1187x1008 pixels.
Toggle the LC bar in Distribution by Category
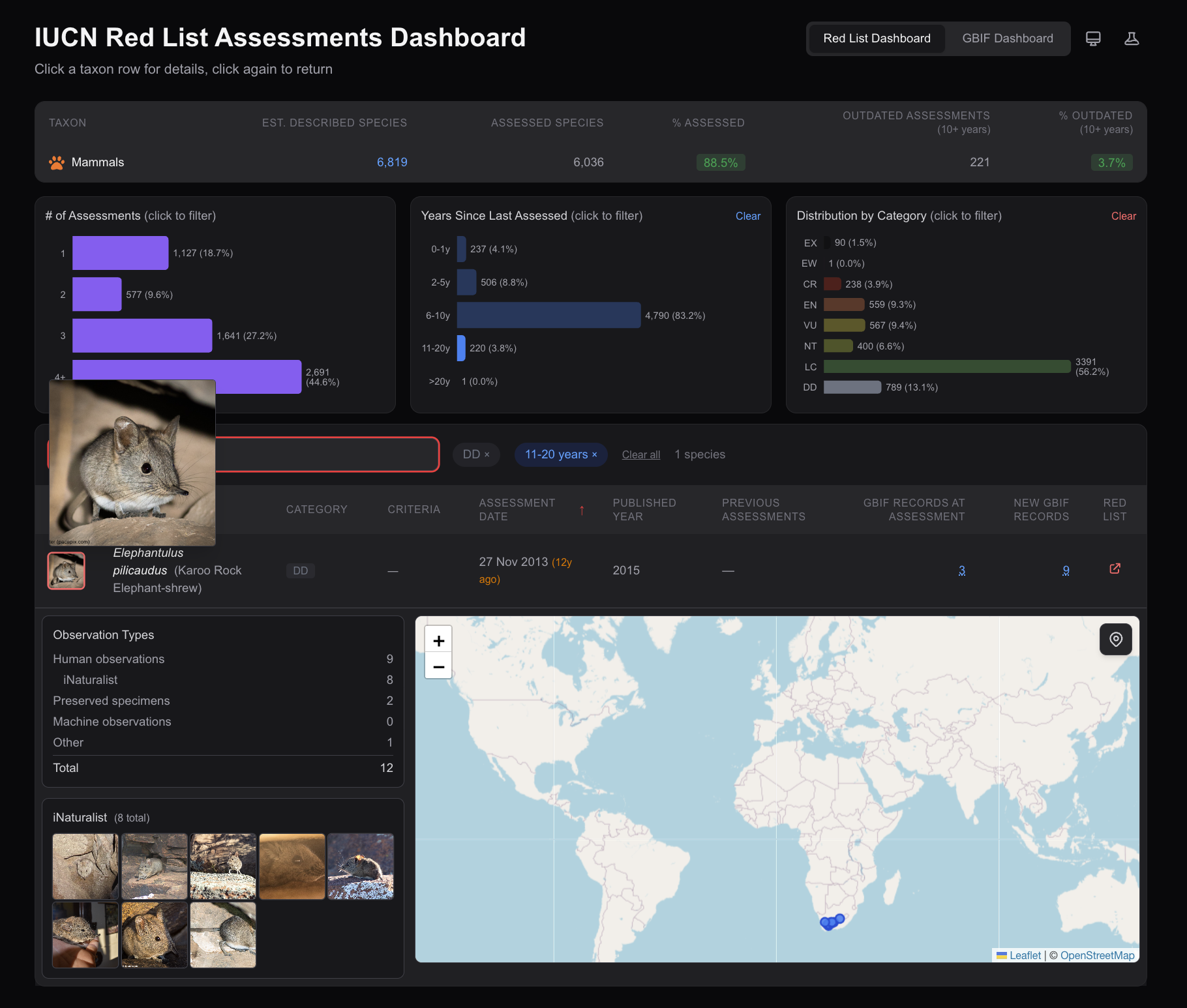(x=946, y=366)
